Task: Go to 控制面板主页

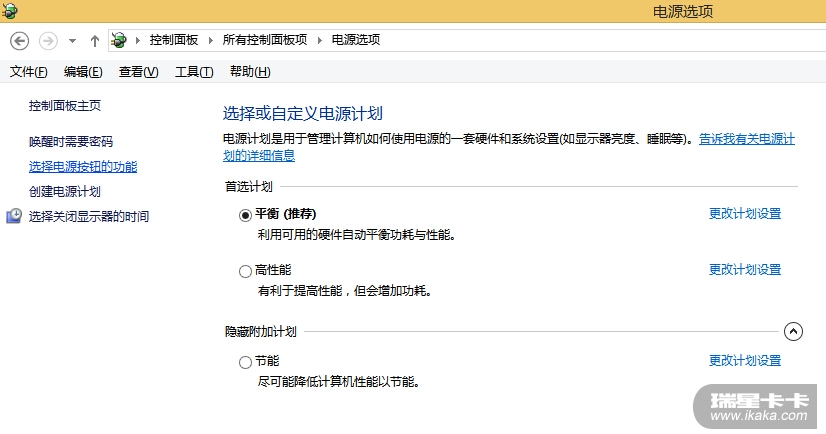Action: tap(65, 105)
